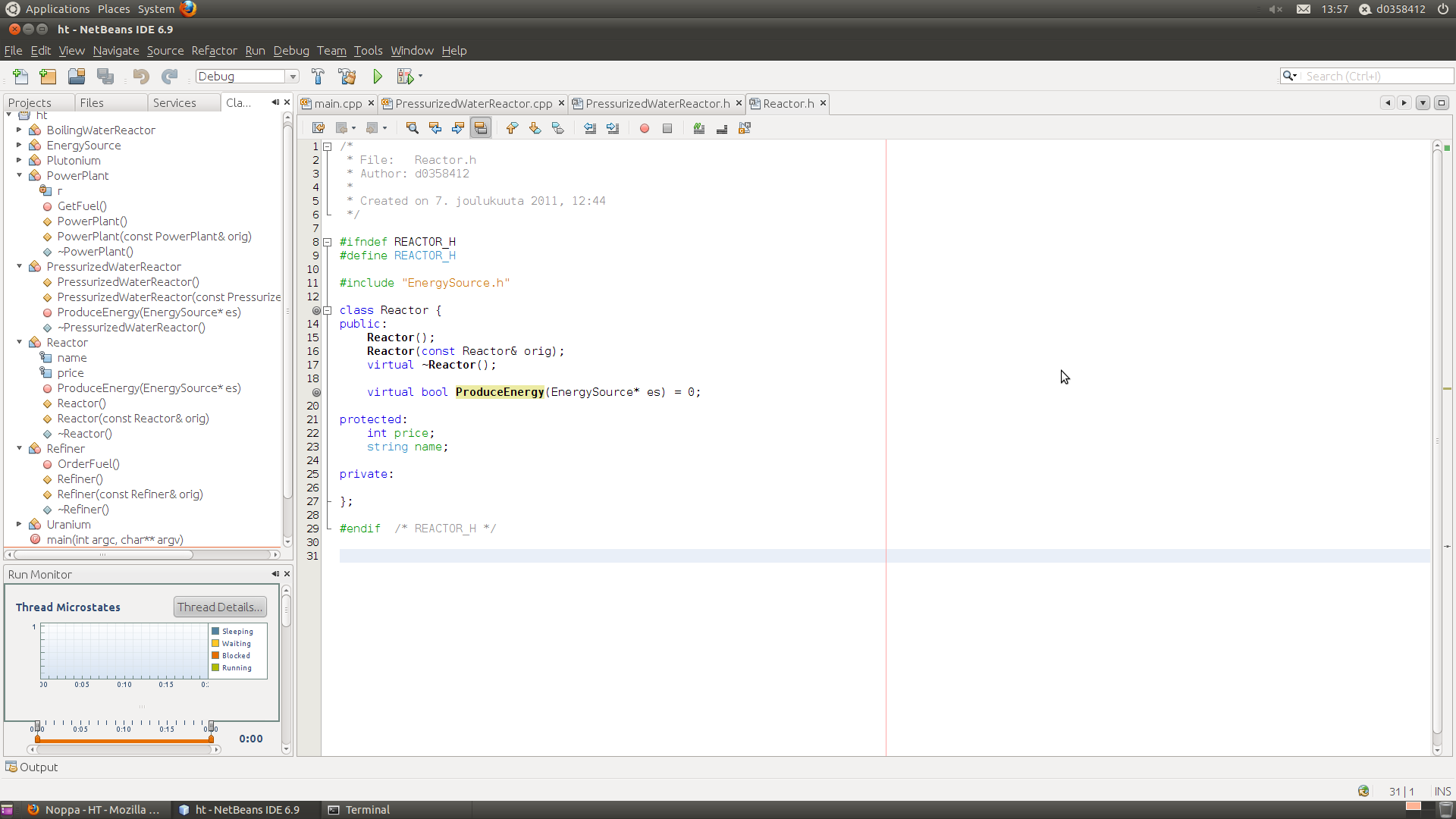1456x819 pixels.
Task: Expand the BoilingWaterReactor tree node
Action: point(19,130)
